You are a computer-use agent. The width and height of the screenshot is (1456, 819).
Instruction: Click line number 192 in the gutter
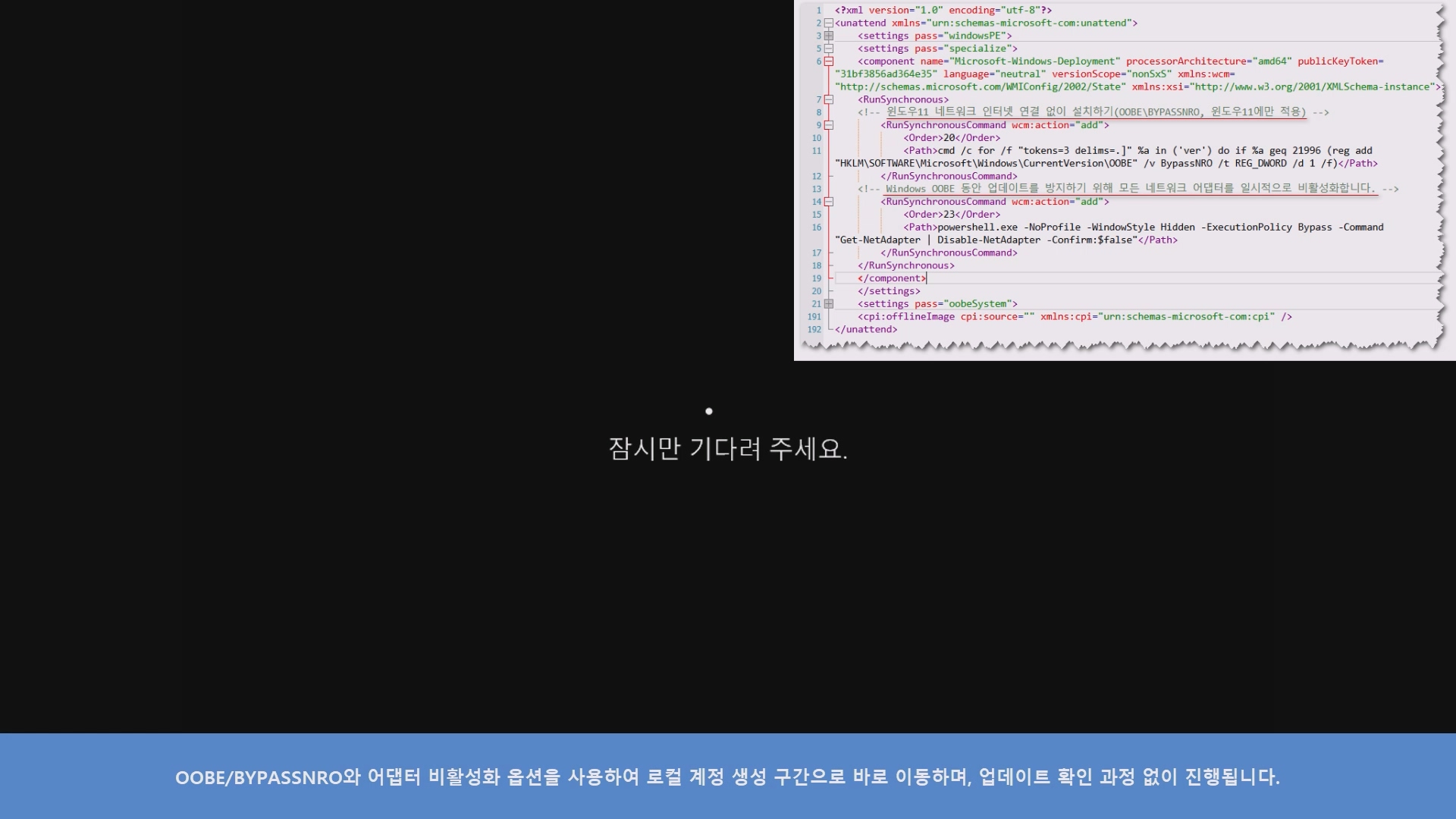coord(814,330)
